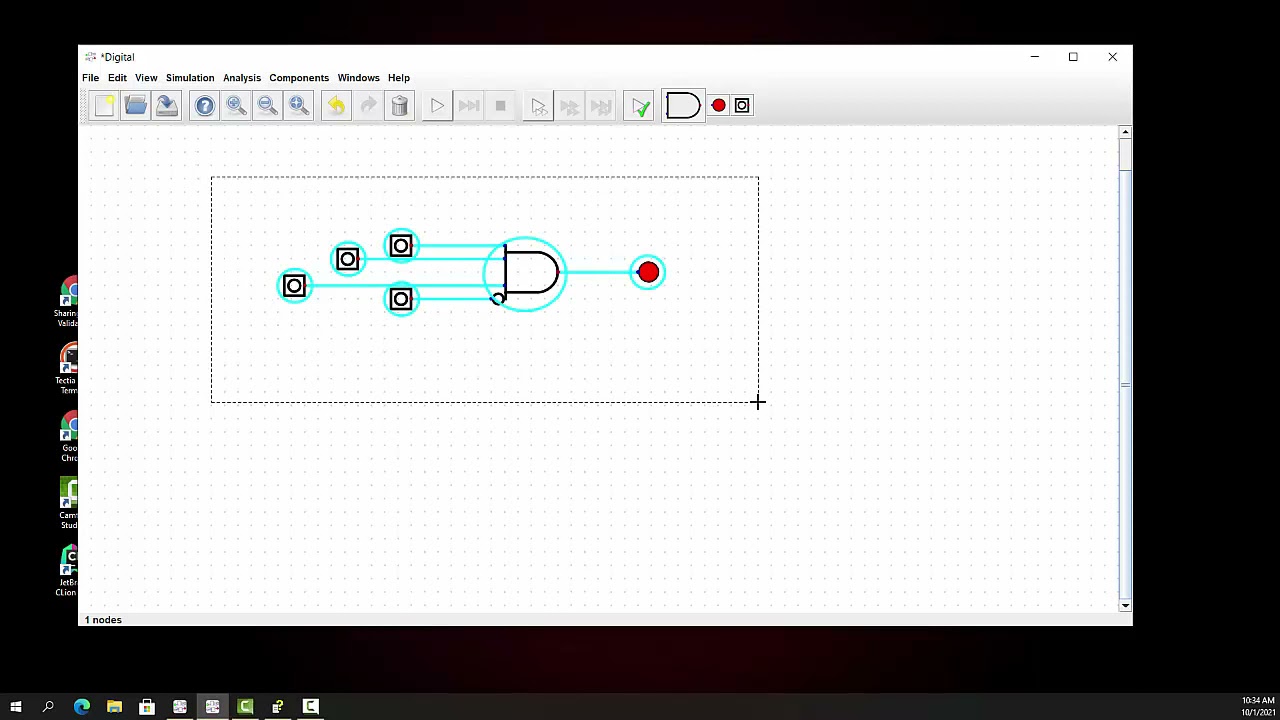Click the vertical scrollbar down arrow
The width and height of the screenshot is (1280, 720).
tap(1125, 605)
